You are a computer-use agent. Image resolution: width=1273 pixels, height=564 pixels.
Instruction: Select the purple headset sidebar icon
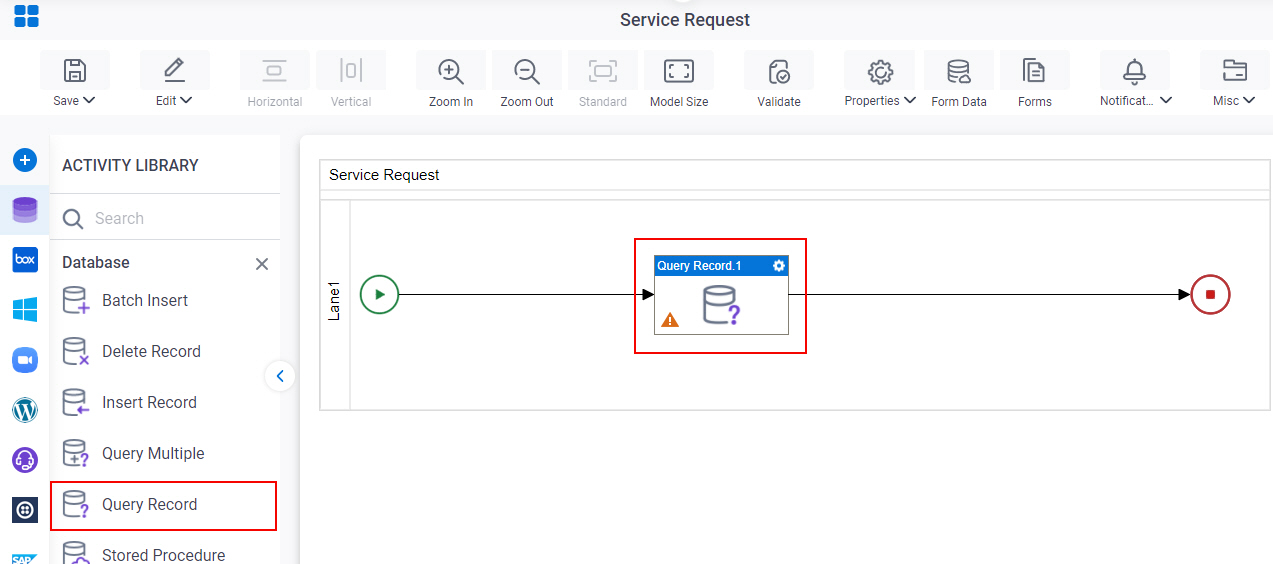(25, 460)
